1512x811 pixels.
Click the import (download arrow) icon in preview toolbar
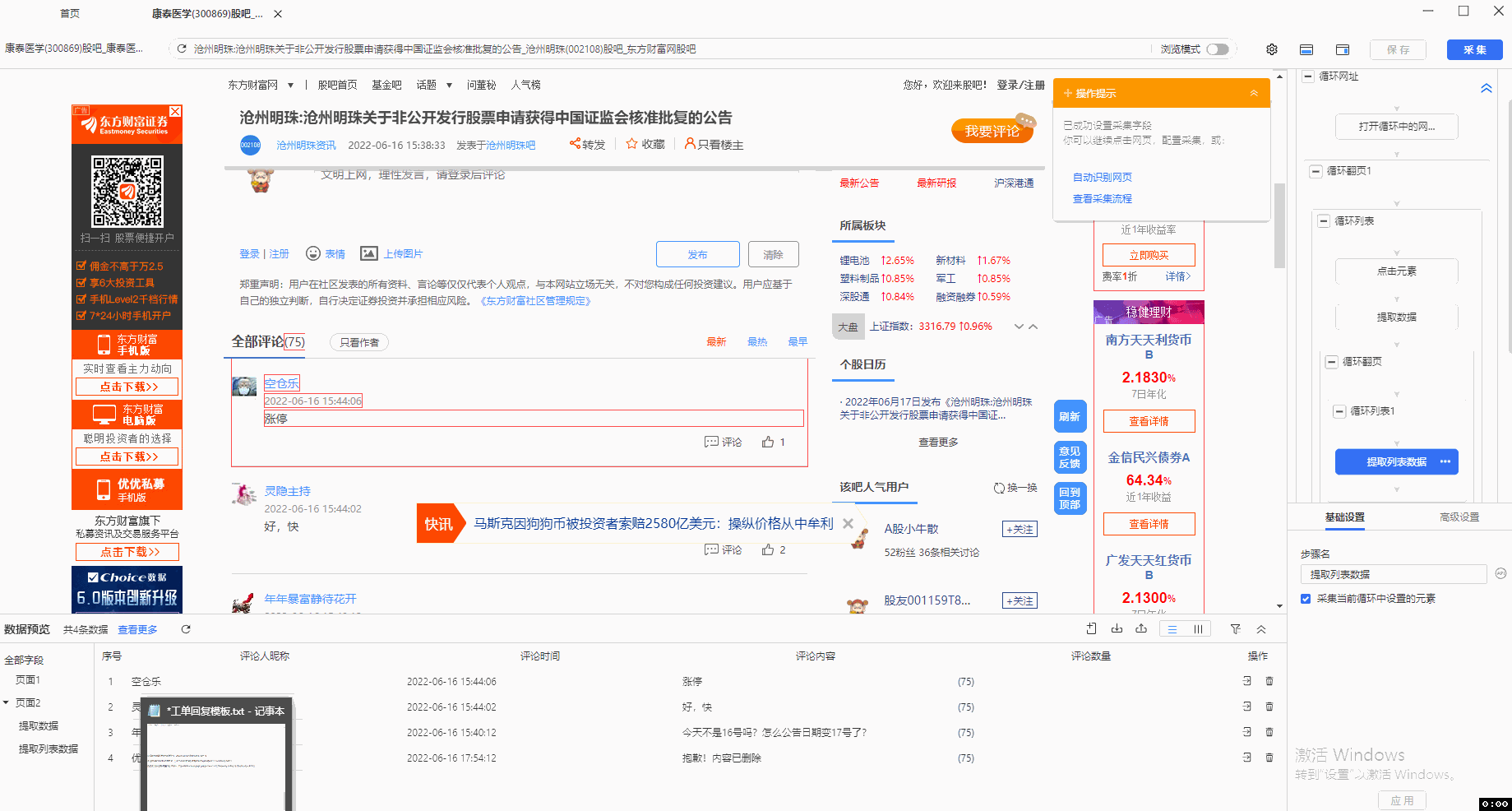(x=1117, y=629)
